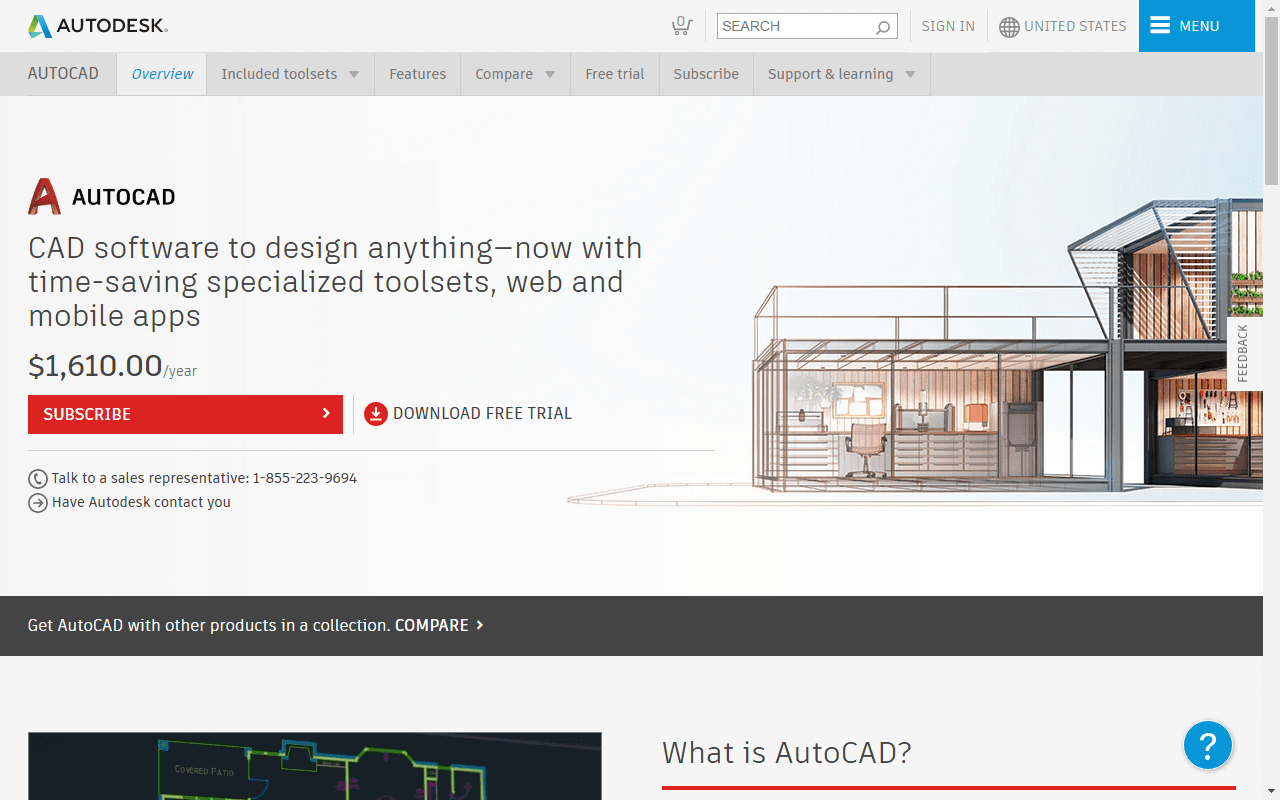This screenshot has height=800, width=1280.
Task: Go to the Features tab
Action: (x=418, y=74)
